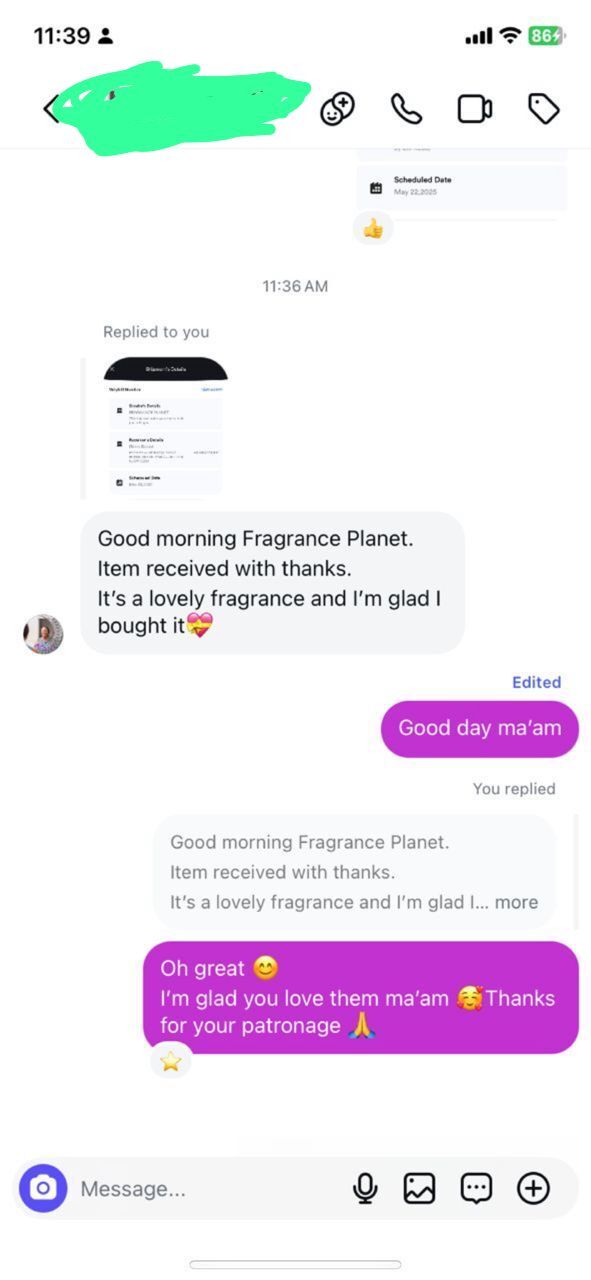
Task: Start a voice call with phone icon
Action: click(406, 109)
